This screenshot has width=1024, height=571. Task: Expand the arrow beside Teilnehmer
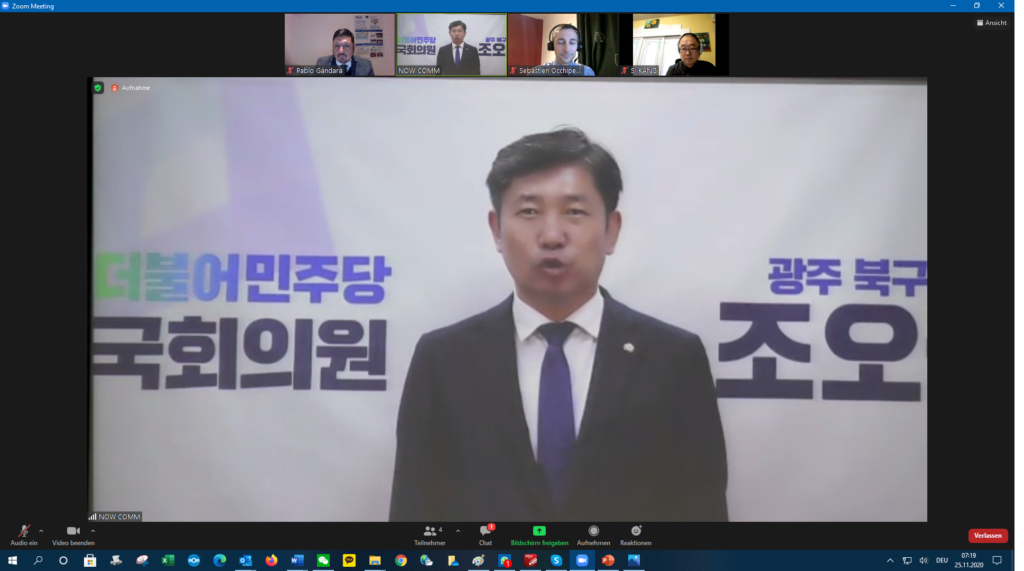[x=458, y=531]
